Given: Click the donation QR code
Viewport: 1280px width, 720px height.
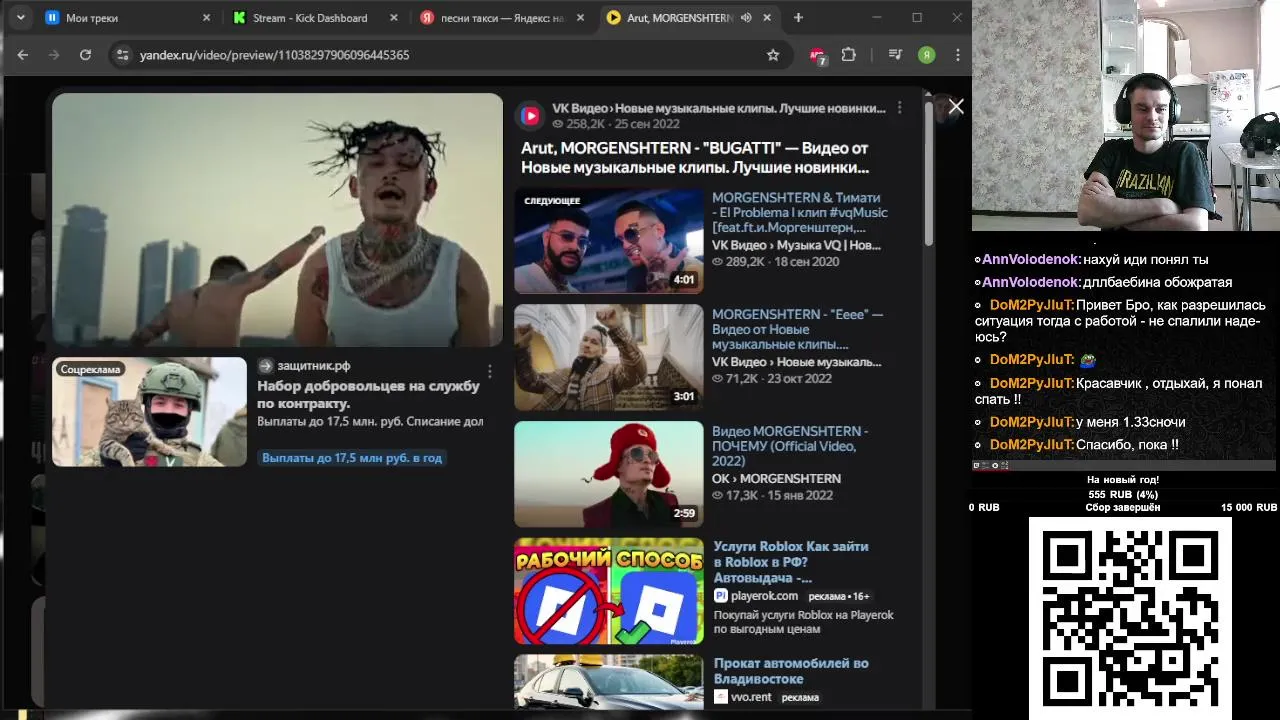Looking at the screenshot, I should [1130, 617].
